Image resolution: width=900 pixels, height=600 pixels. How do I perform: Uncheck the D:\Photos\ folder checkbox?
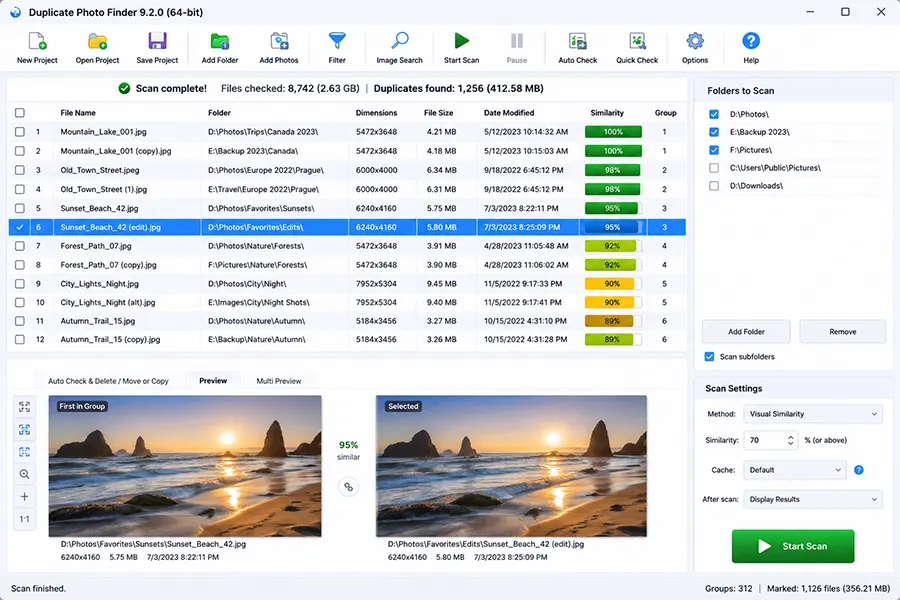pos(714,114)
